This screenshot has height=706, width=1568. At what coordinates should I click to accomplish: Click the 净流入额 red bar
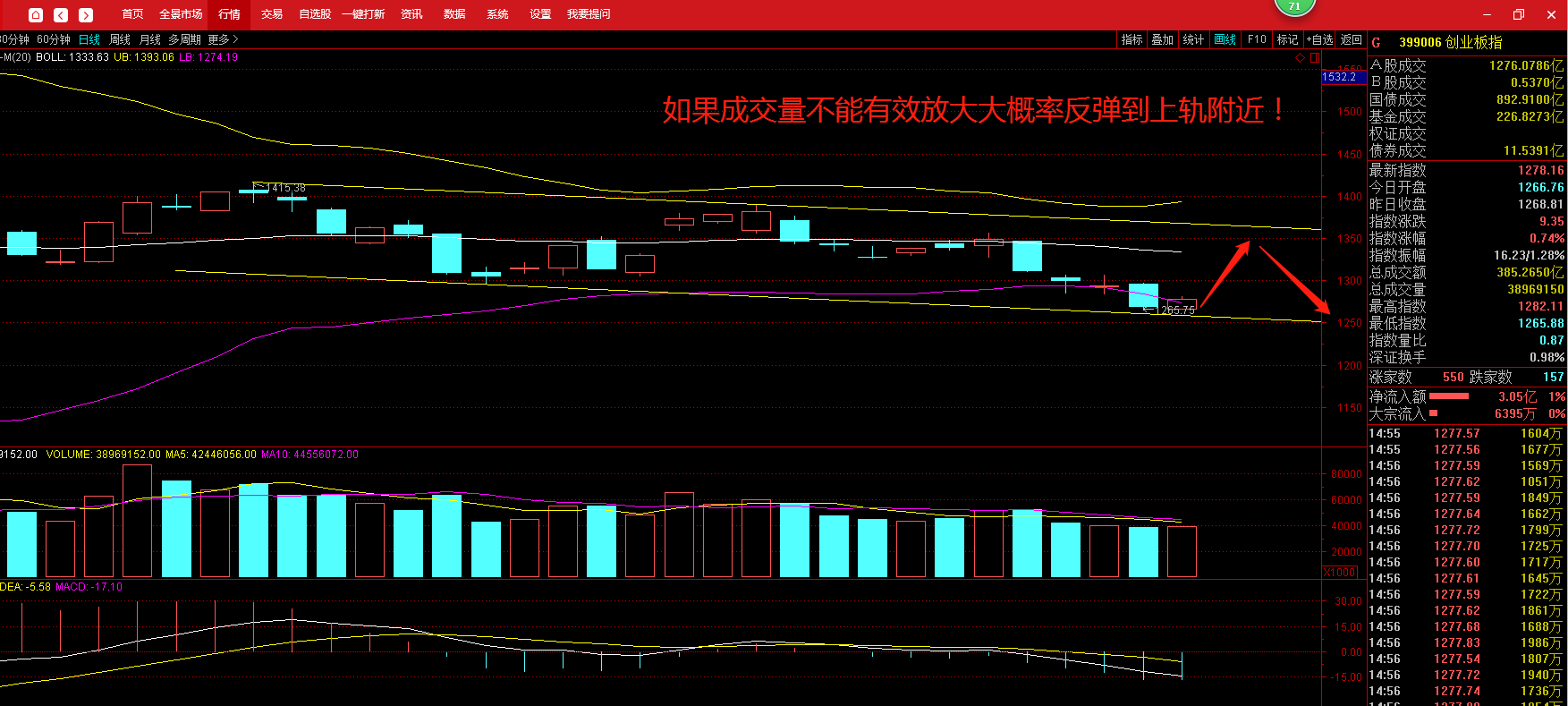click(1449, 396)
